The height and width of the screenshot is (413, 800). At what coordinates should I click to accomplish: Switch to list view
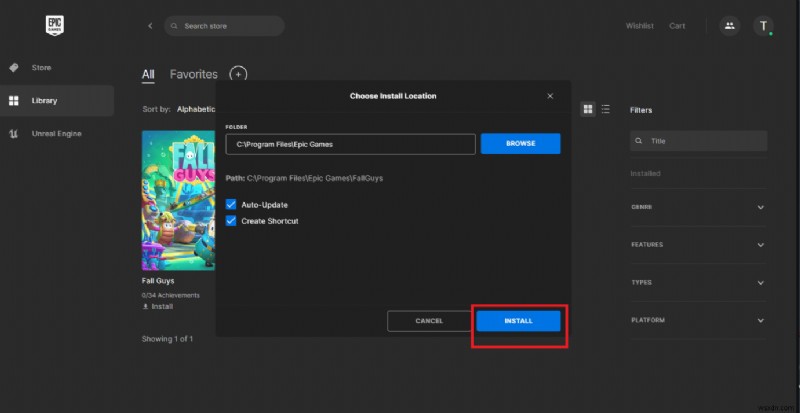click(606, 109)
